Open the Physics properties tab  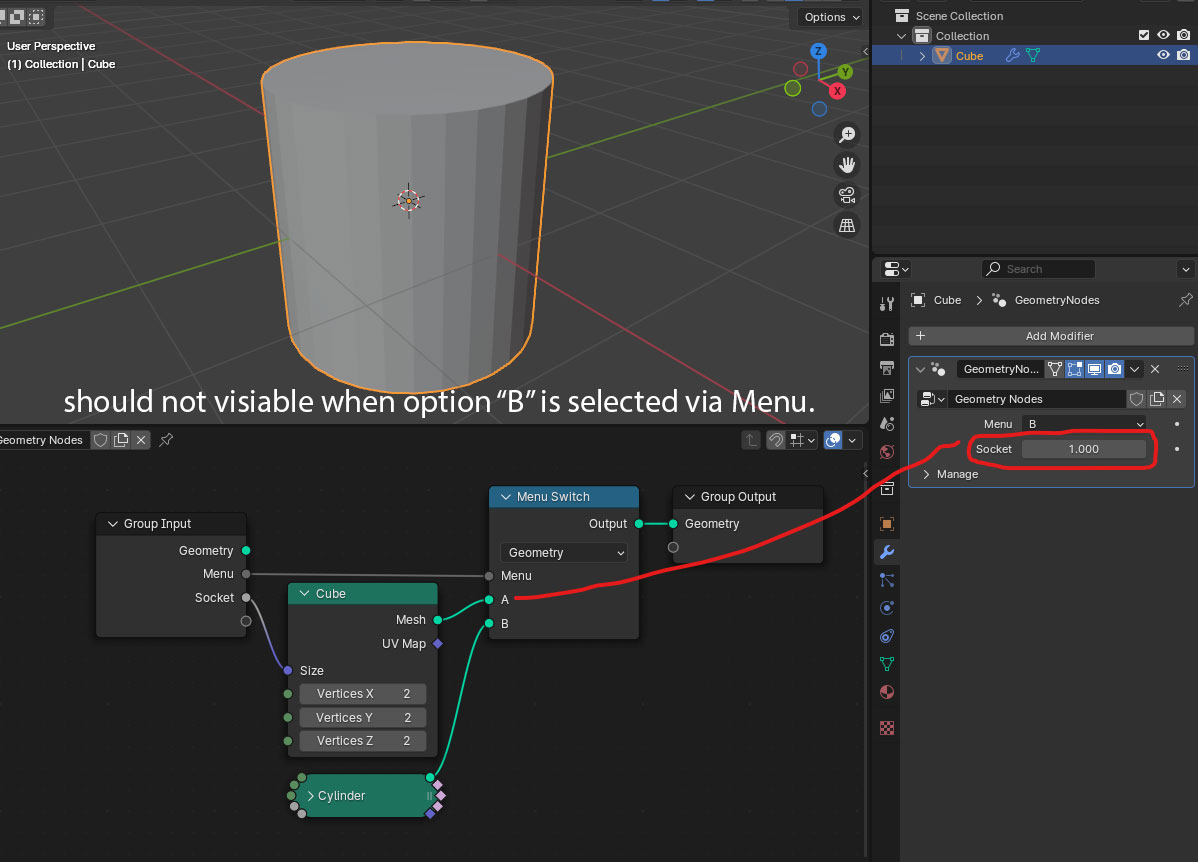886,608
